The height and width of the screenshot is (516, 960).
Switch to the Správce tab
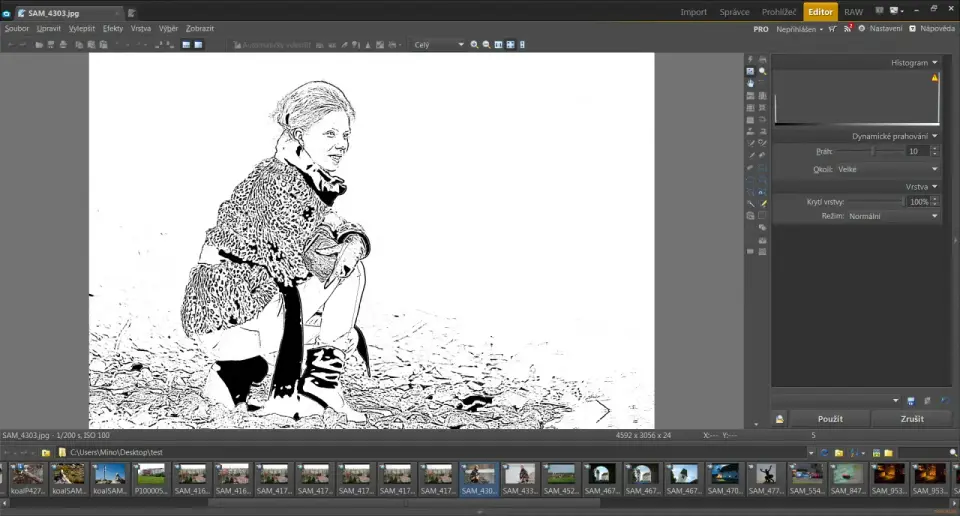coord(734,12)
